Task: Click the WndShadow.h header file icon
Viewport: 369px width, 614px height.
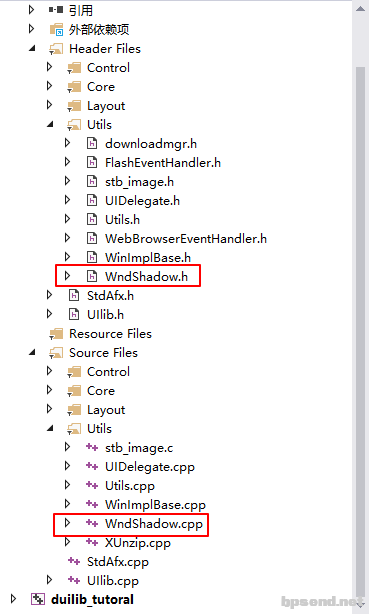Action: [x=92, y=276]
